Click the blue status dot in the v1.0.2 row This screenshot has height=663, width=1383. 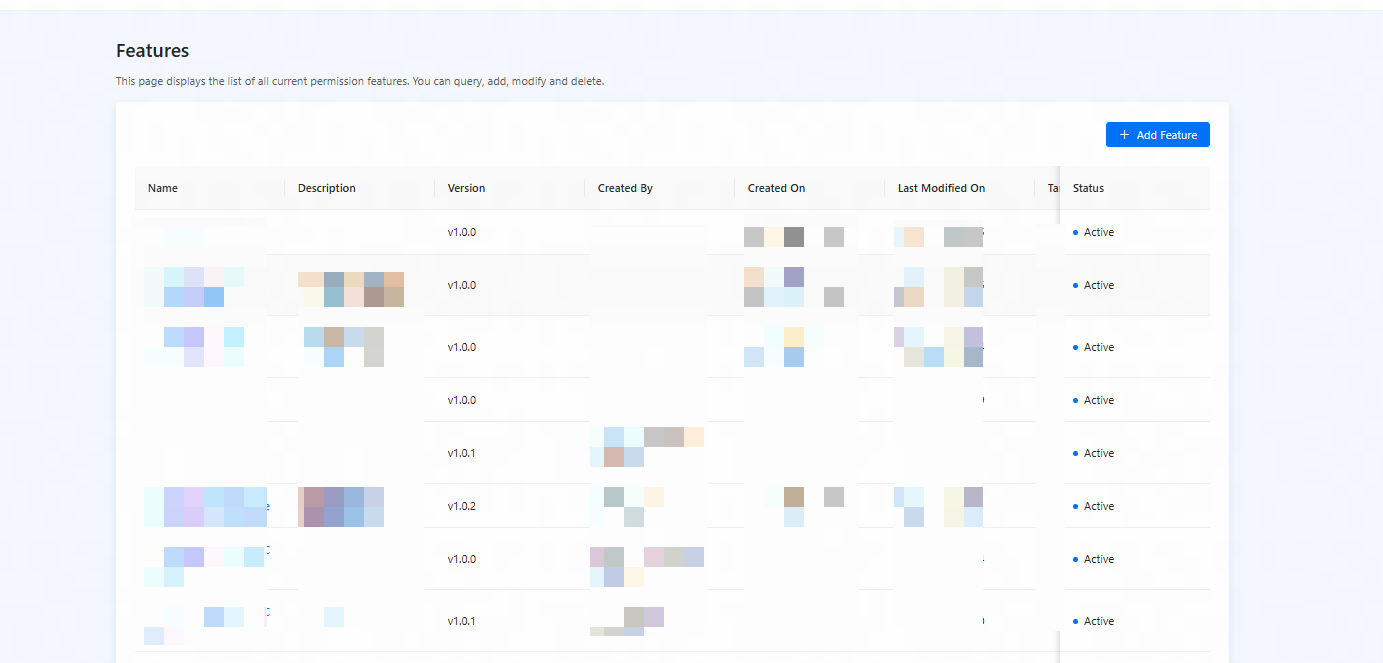click(1075, 506)
